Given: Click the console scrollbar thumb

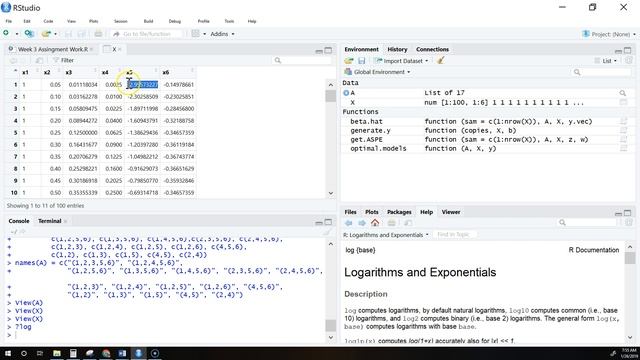Looking at the screenshot, I should (x=331, y=325).
